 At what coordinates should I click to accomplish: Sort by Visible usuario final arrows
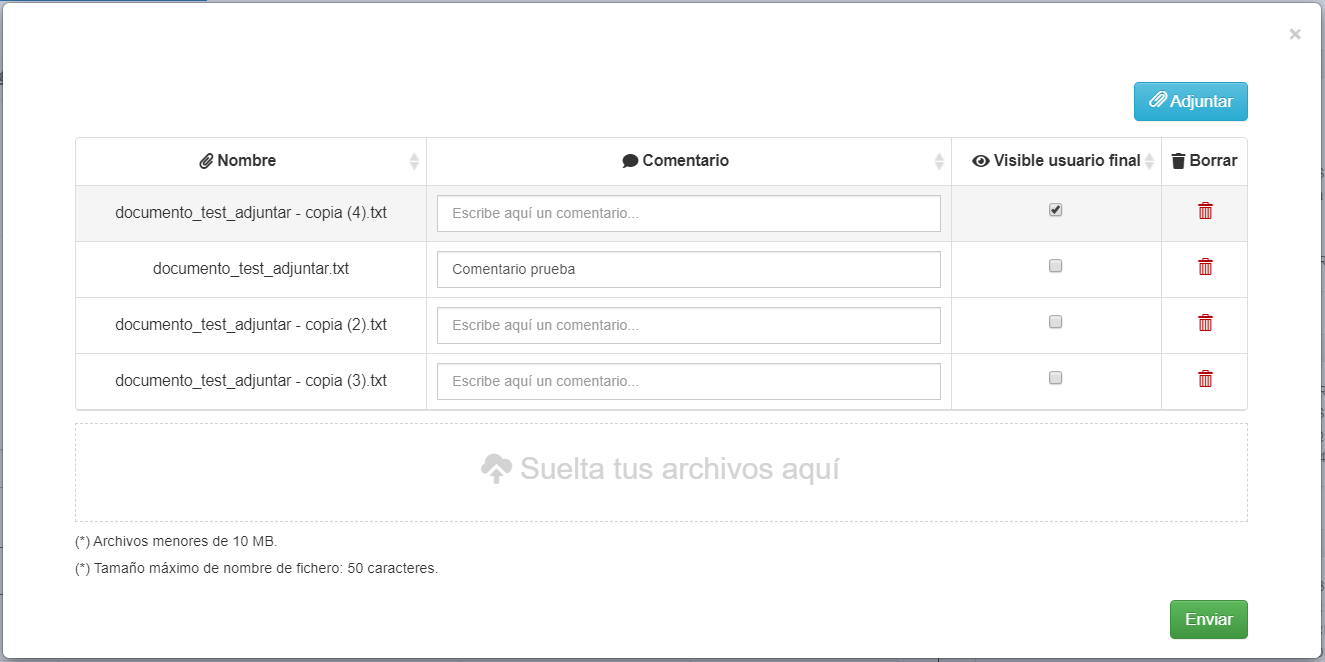tap(1149, 161)
